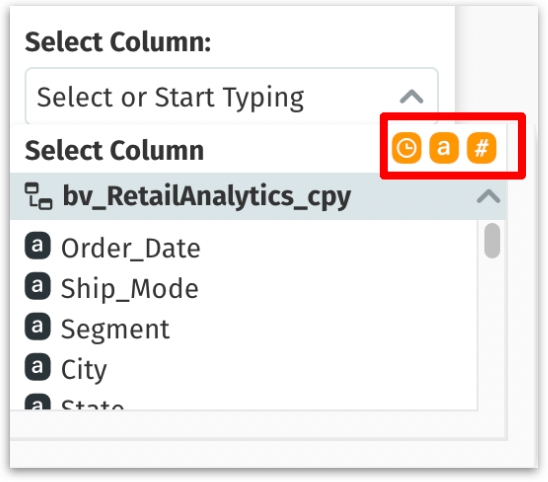Click the bv_RetailAnalytics_cpy group header

pyautogui.click(x=258, y=196)
